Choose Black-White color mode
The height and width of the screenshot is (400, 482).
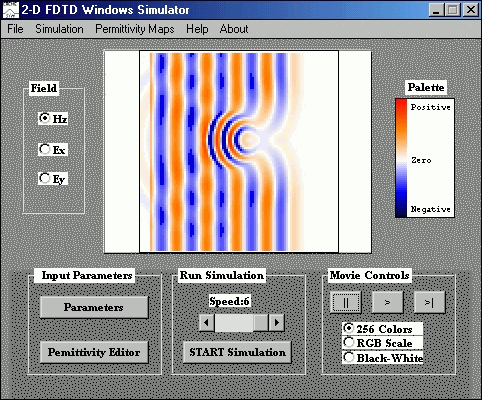[x=349, y=357]
